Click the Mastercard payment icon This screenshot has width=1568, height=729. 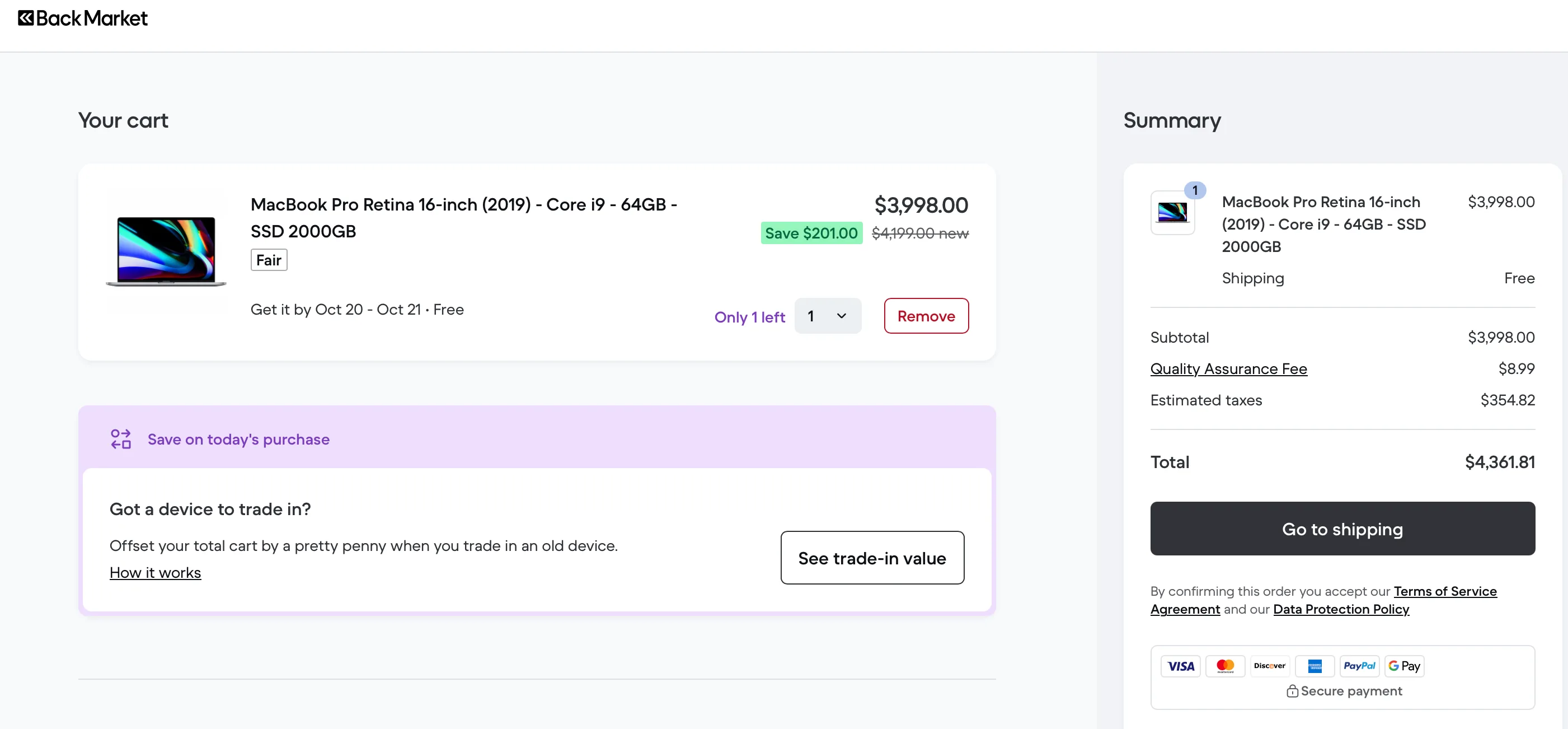(x=1225, y=666)
